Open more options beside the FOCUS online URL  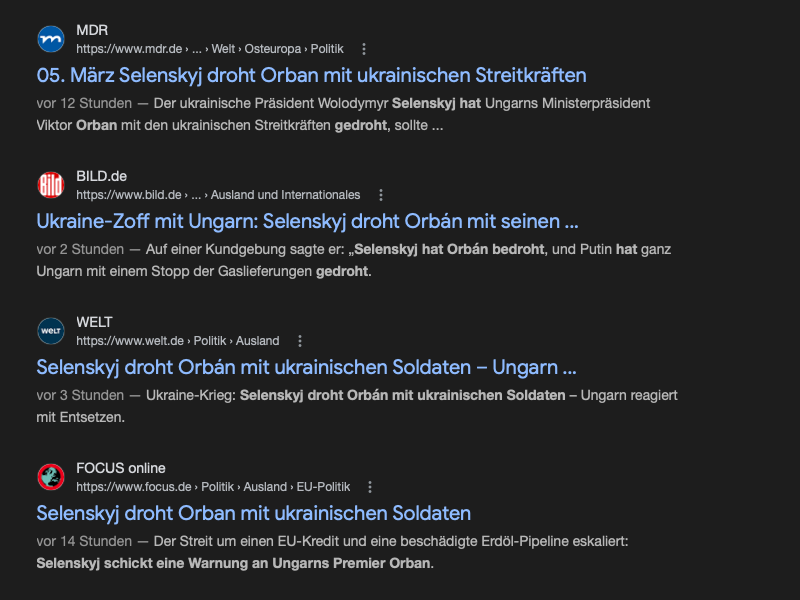[x=370, y=487]
